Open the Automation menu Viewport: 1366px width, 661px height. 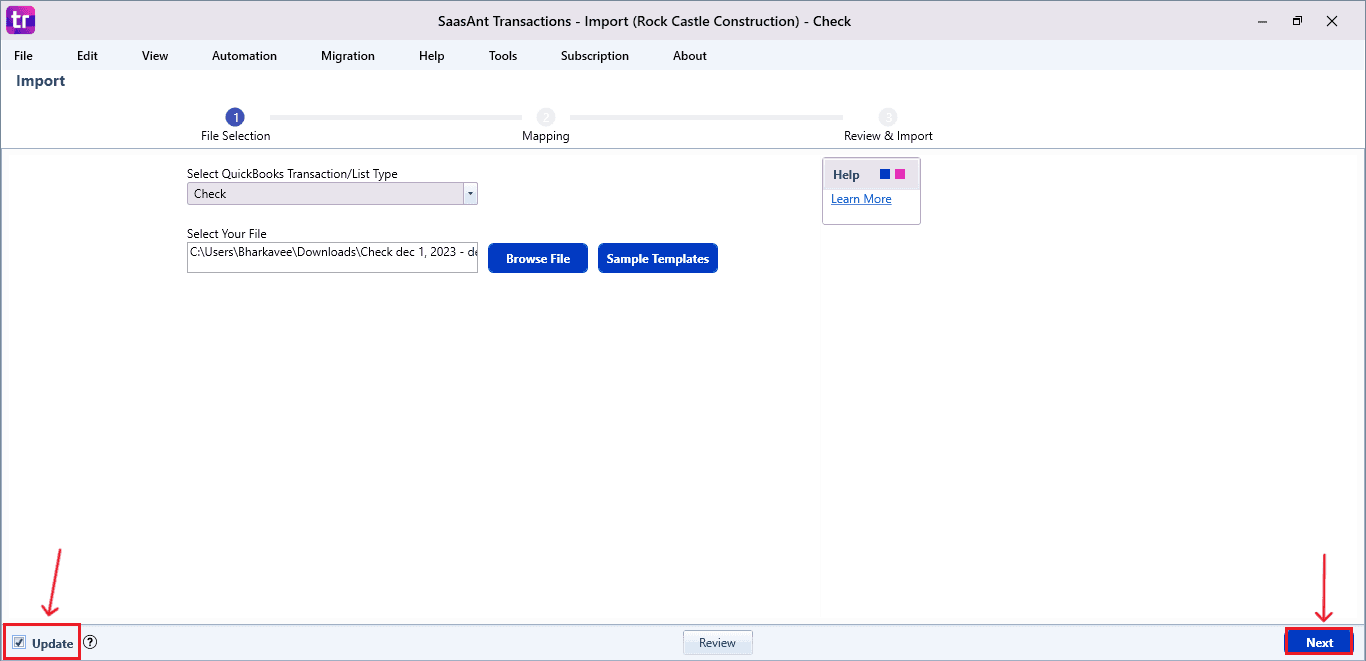(x=244, y=56)
